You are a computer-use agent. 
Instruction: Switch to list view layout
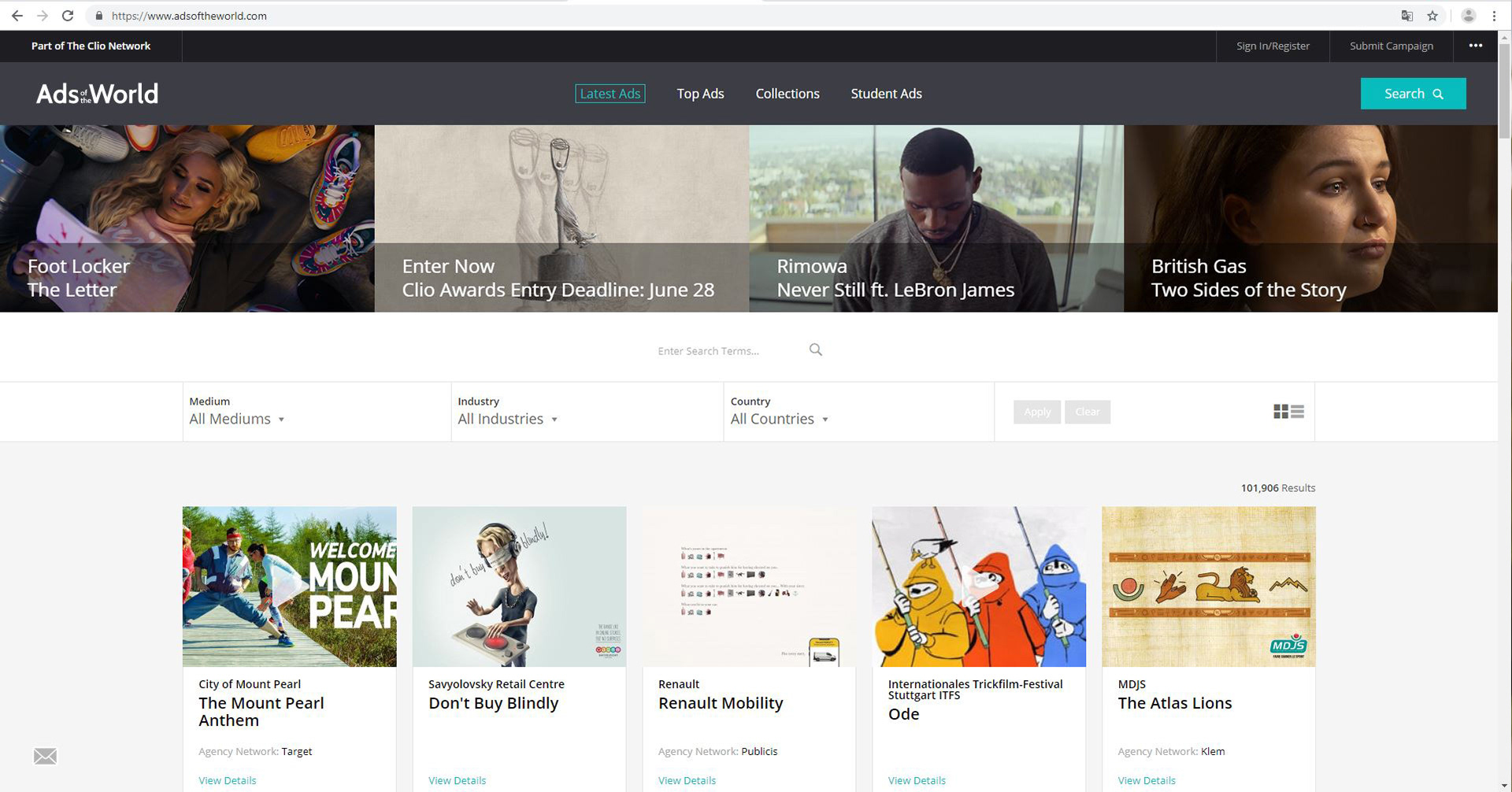(1297, 412)
